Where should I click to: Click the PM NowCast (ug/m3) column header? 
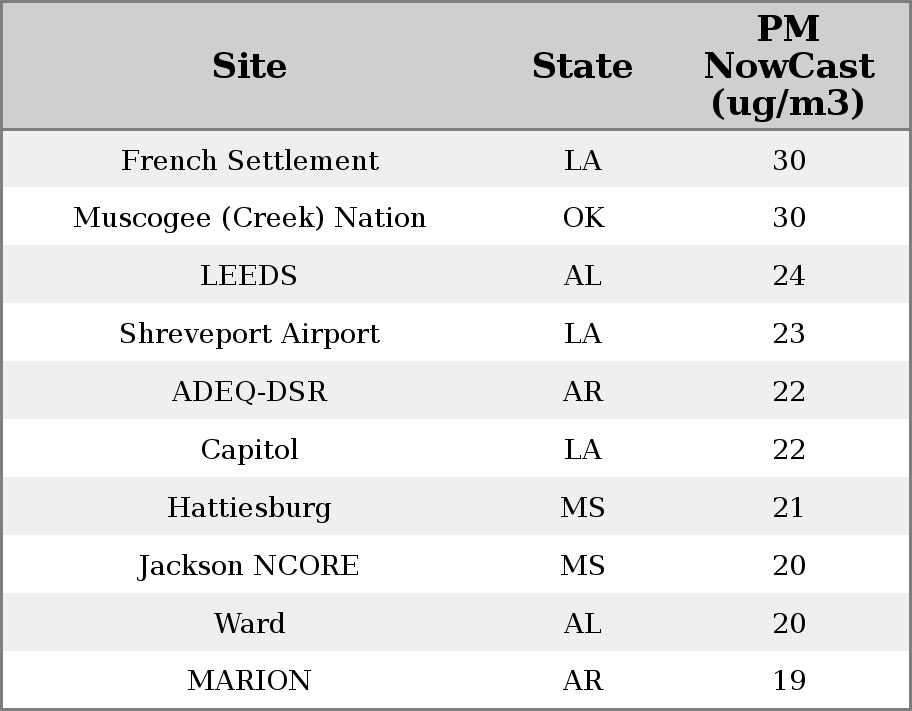(788, 67)
